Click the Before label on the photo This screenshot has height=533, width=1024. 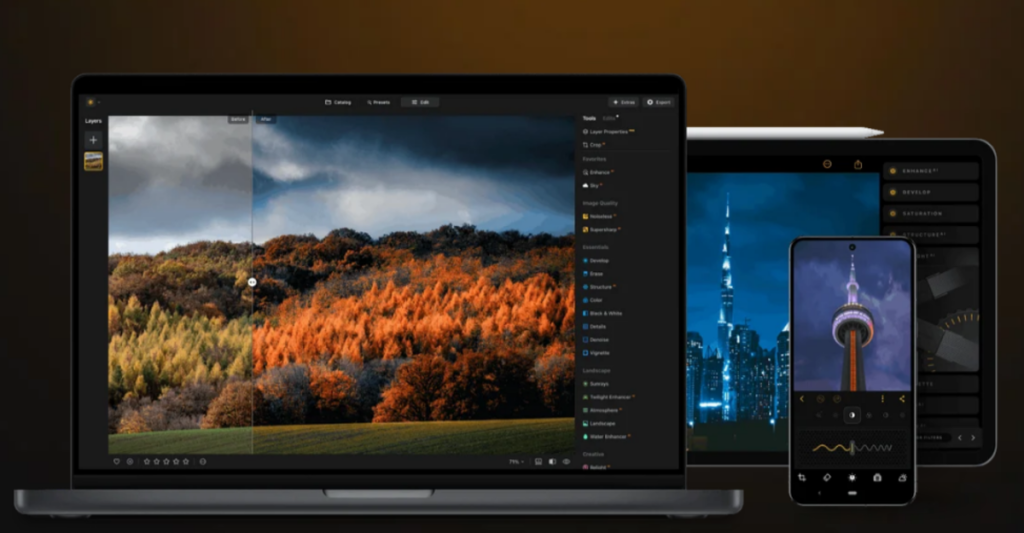[238, 119]
